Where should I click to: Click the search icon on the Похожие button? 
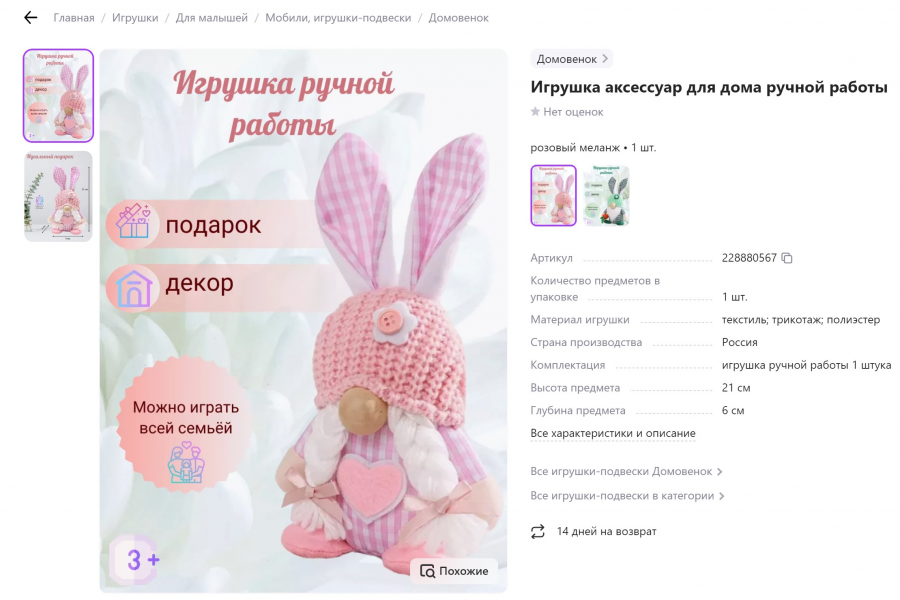point(428,571)
